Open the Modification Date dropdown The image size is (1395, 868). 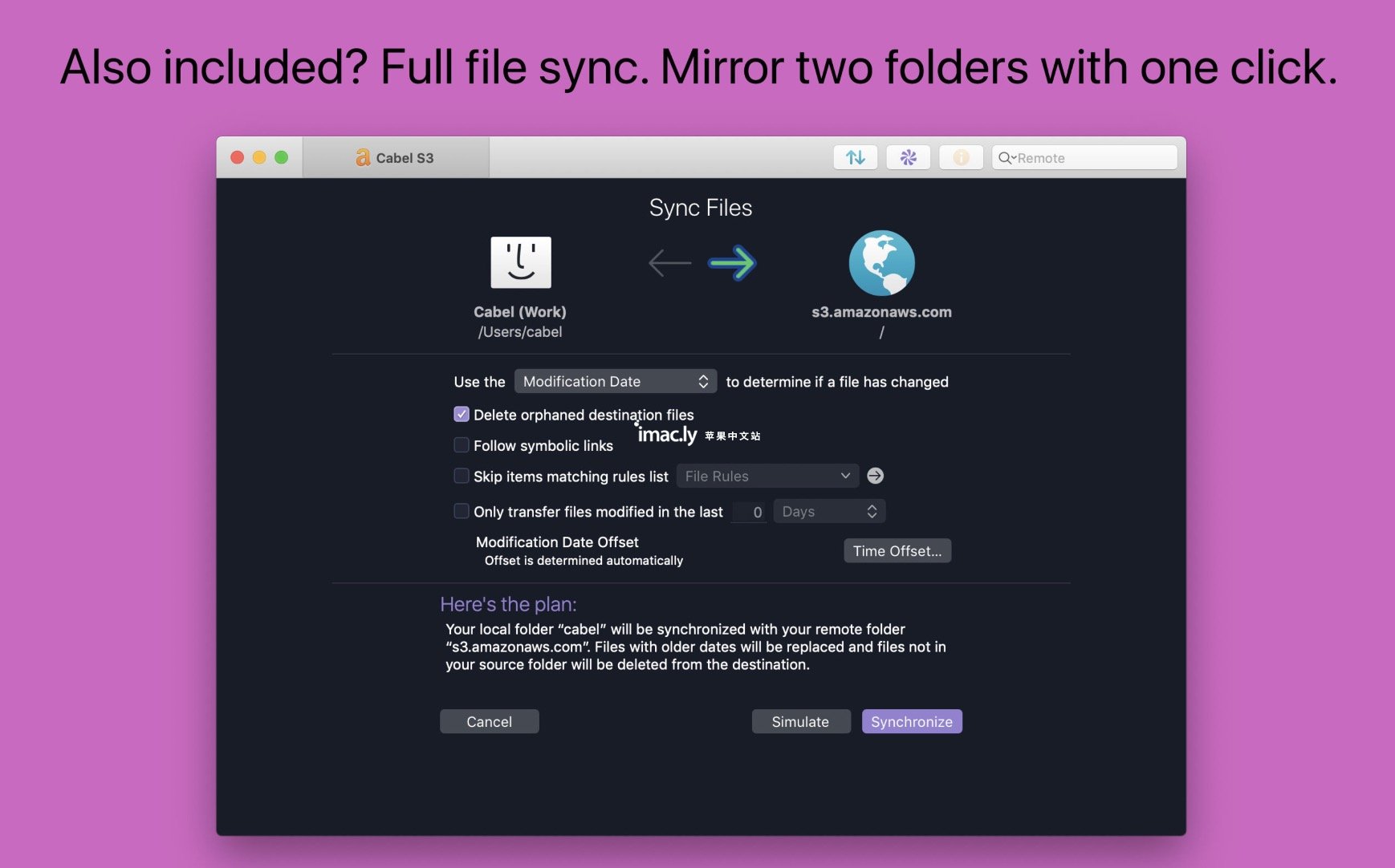click(x=616, y=382)
